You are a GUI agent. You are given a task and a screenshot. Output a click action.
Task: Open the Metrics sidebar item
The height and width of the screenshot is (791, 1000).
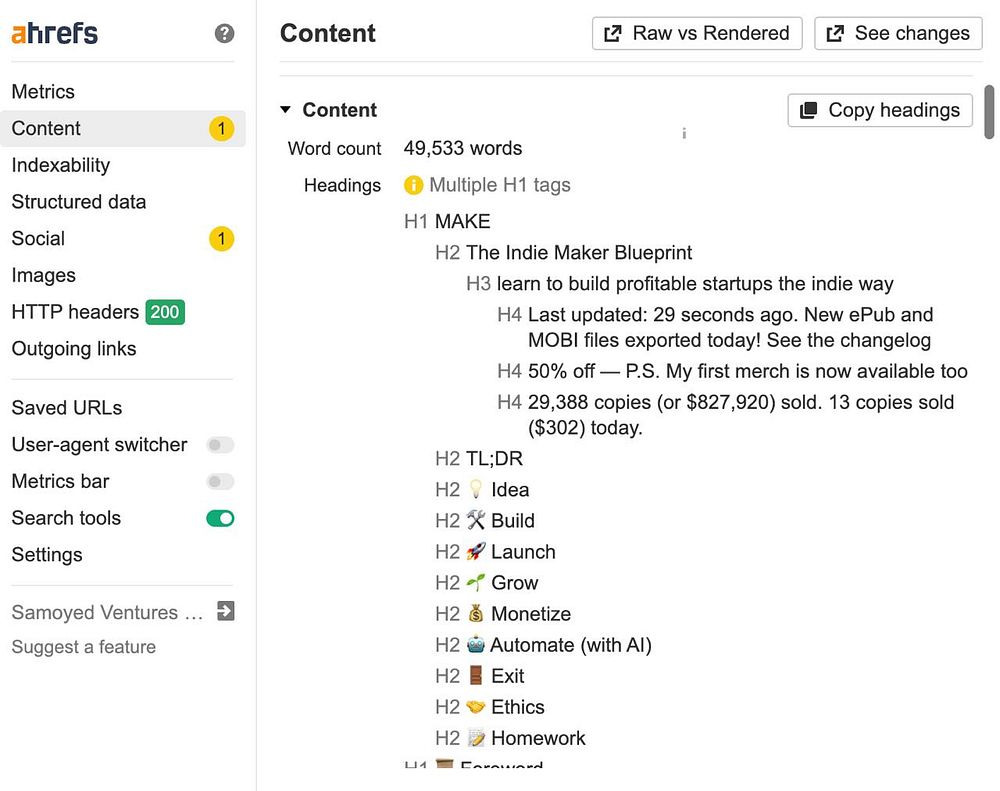[x=43, y=92]
